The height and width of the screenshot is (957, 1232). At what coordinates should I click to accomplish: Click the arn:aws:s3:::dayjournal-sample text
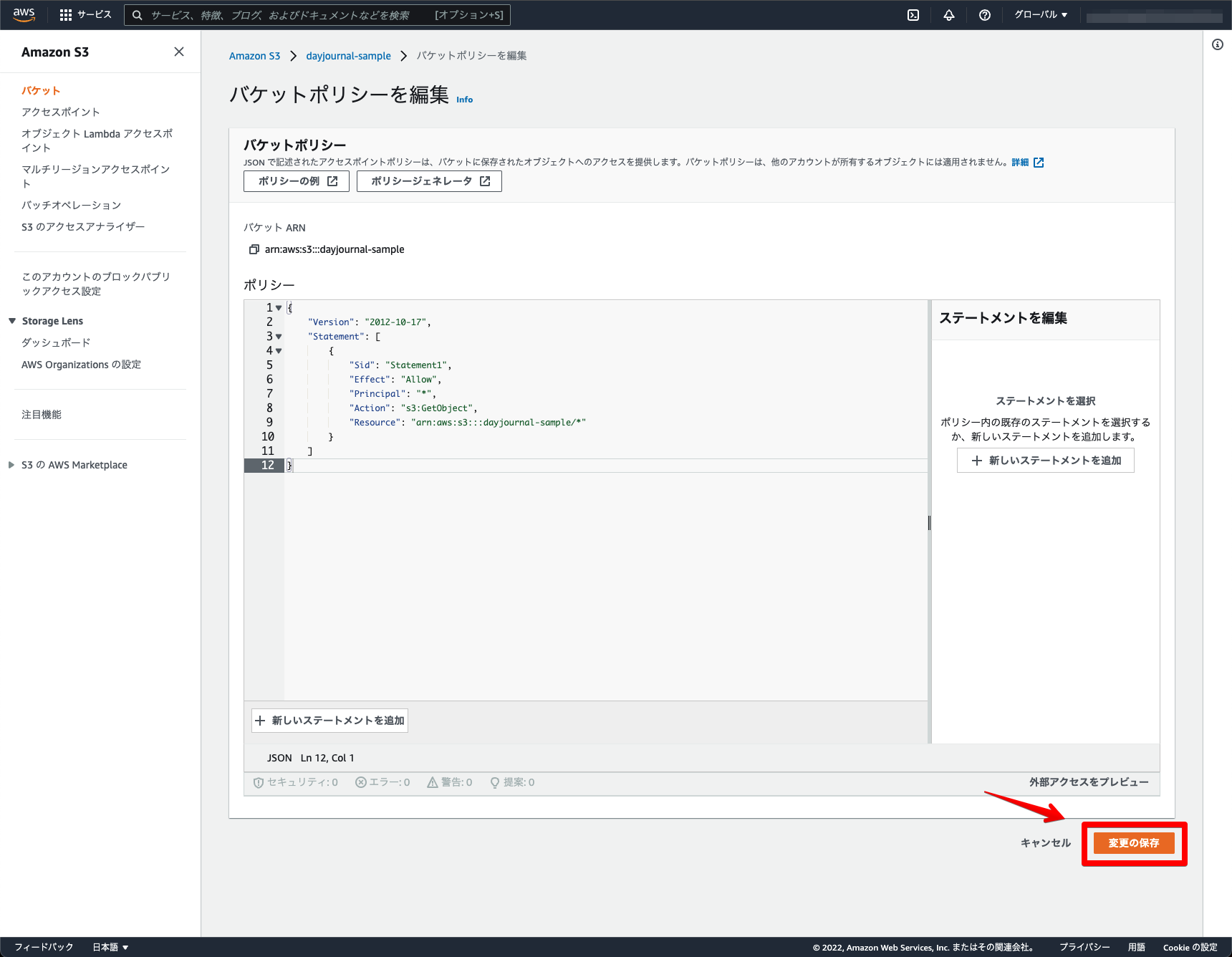(335, 249)
